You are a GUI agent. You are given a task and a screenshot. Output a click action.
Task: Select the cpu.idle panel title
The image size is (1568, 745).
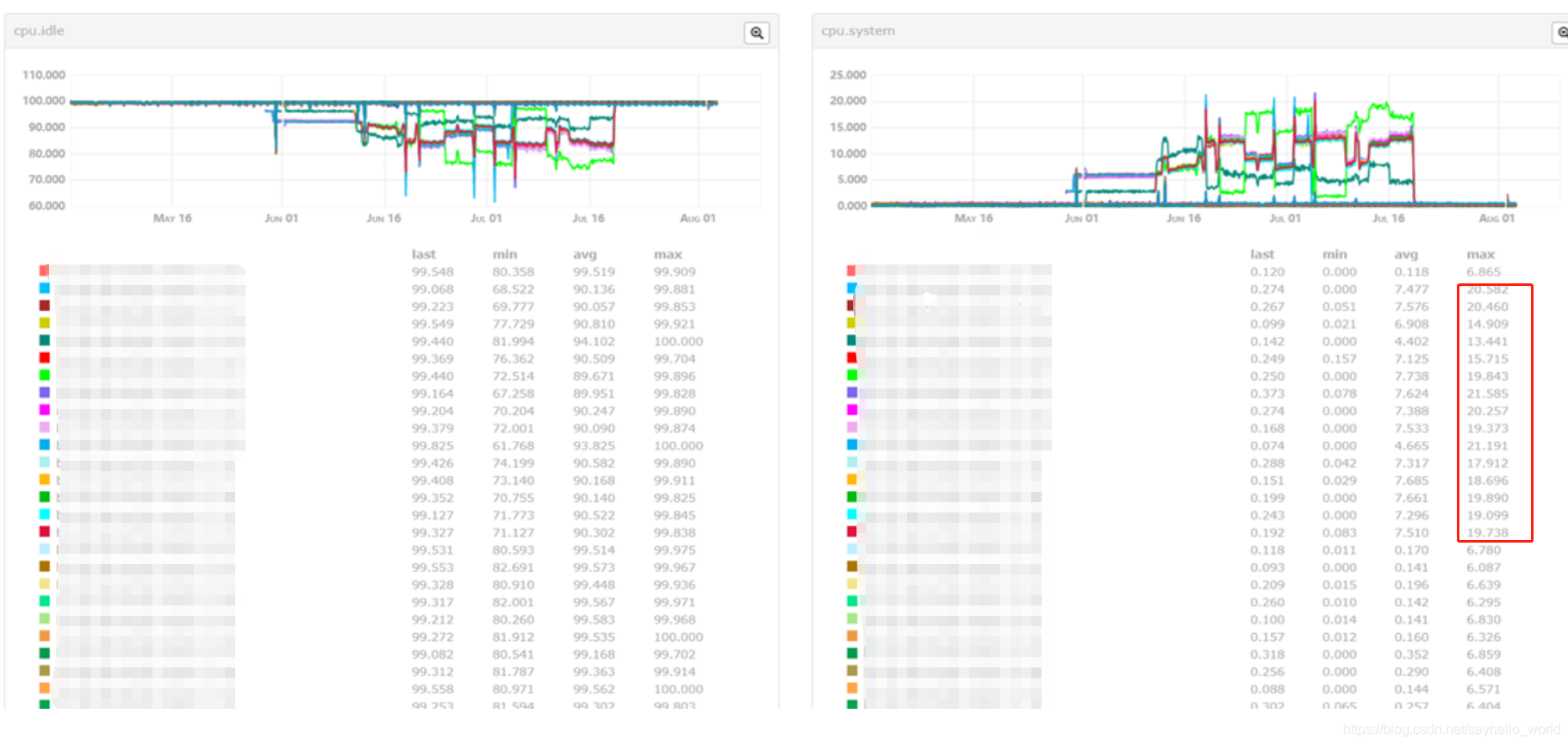(39, 30)
